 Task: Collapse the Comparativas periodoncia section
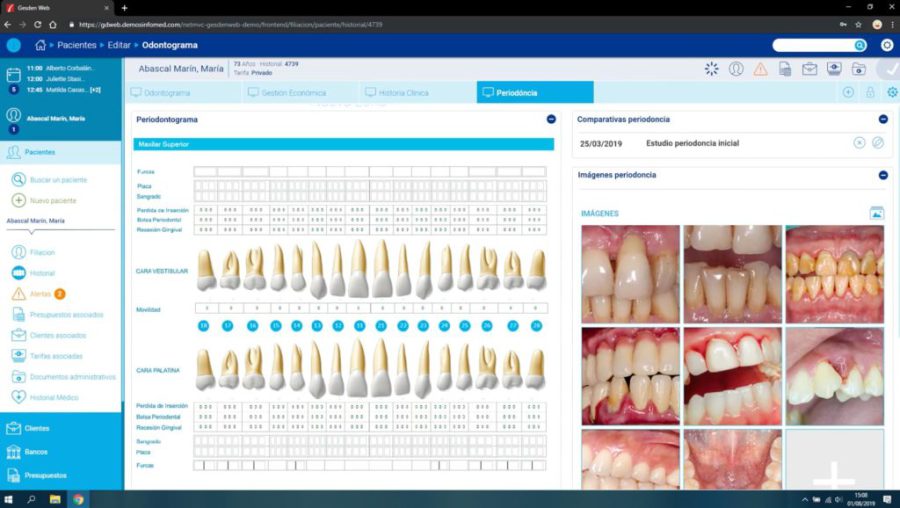[882, 119]
